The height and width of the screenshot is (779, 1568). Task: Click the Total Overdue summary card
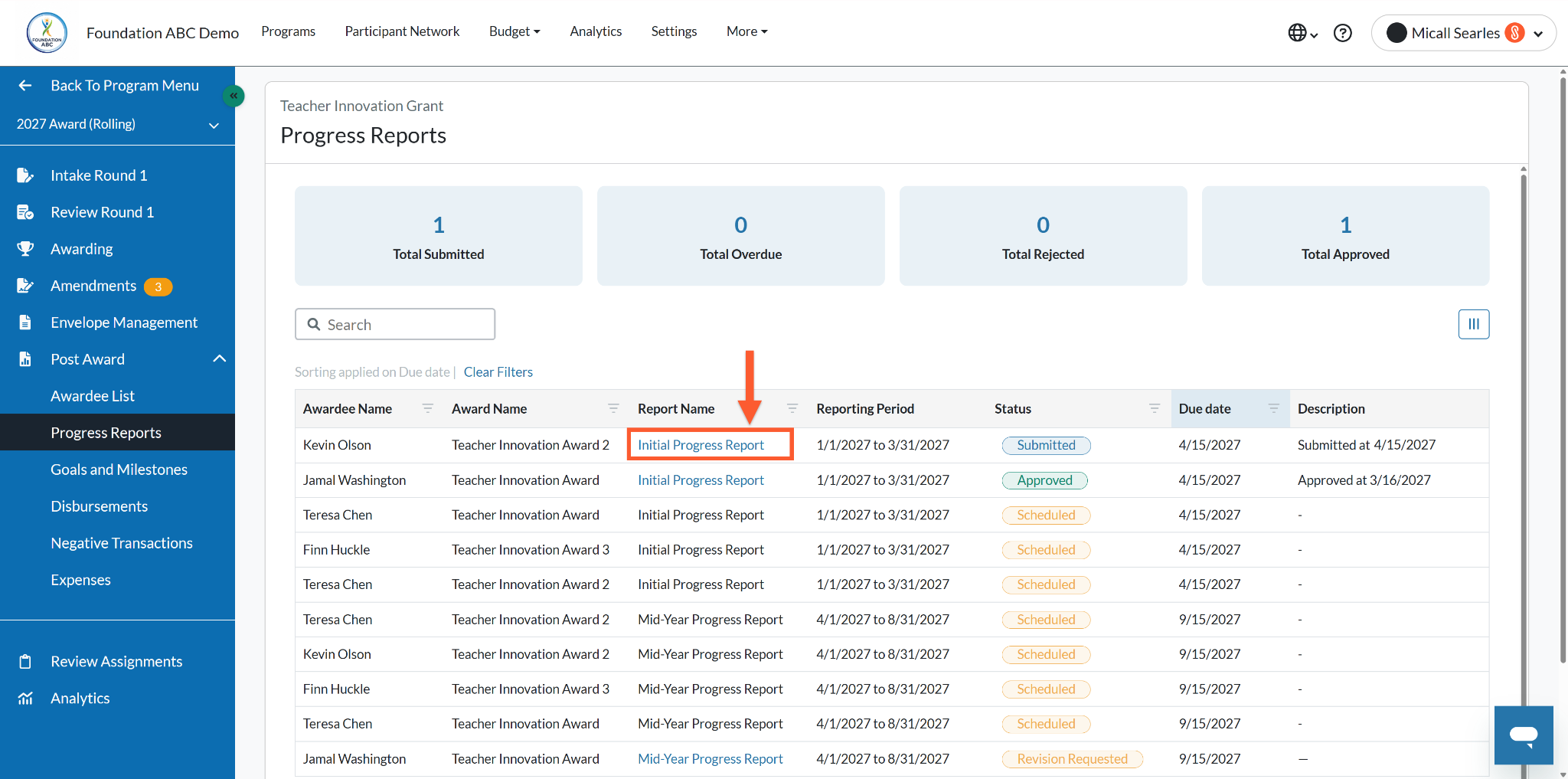click(x=741, y=236)
